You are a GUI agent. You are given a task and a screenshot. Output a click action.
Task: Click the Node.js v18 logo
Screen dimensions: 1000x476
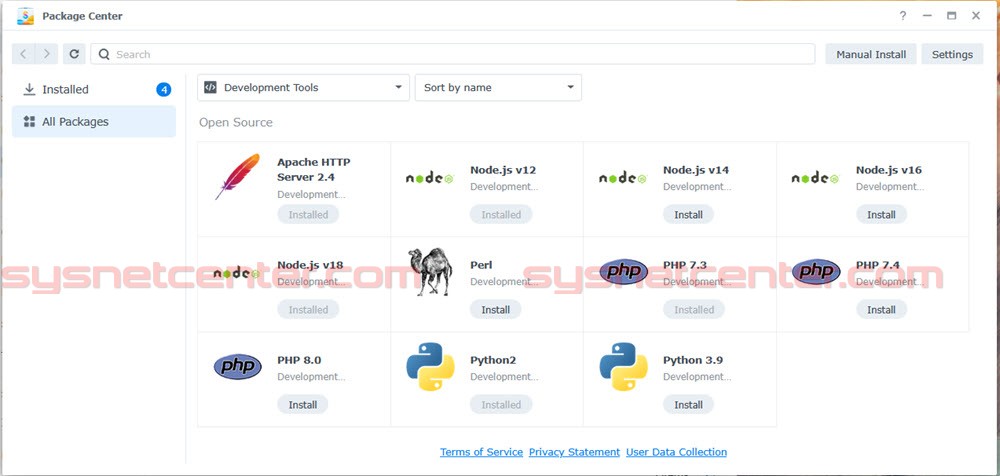click(x=237, y=273)
